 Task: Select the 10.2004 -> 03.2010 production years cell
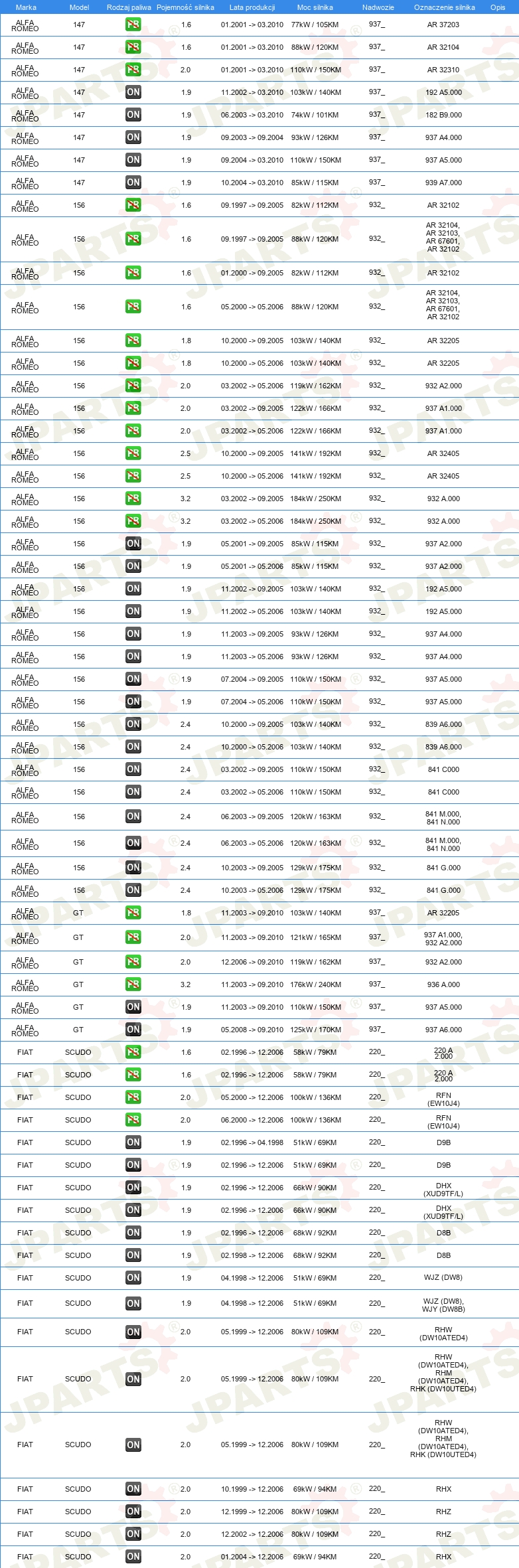(252, 183)
